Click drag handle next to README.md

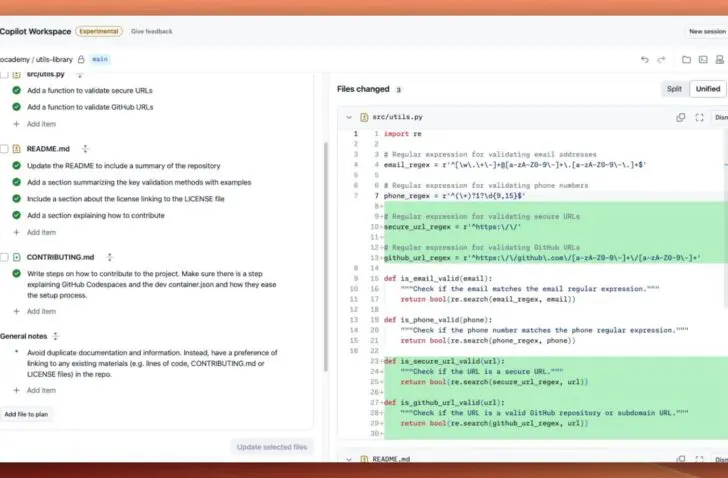[85, 149]
